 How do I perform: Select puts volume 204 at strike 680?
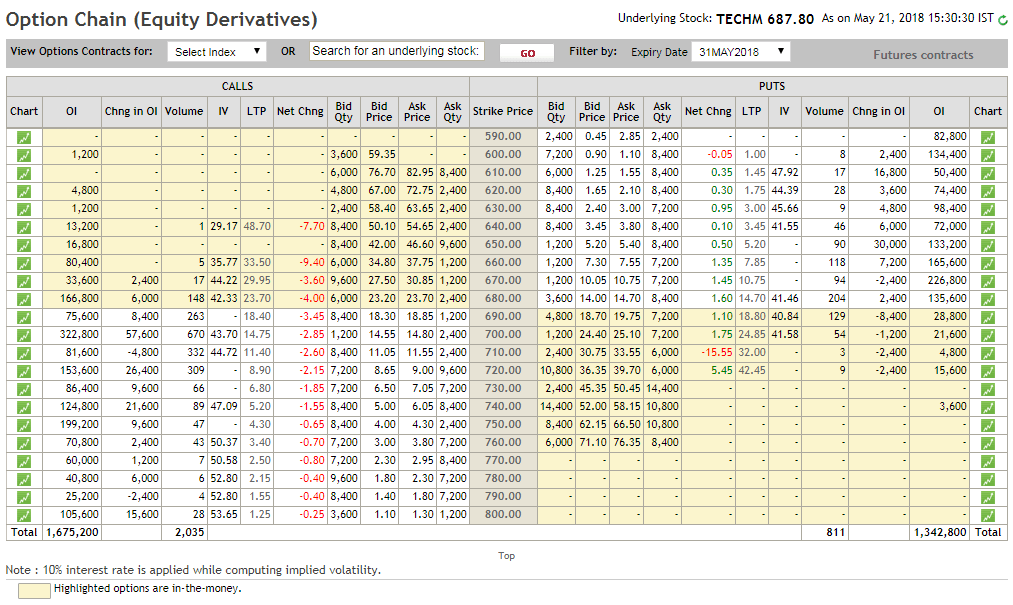[837, 298]
